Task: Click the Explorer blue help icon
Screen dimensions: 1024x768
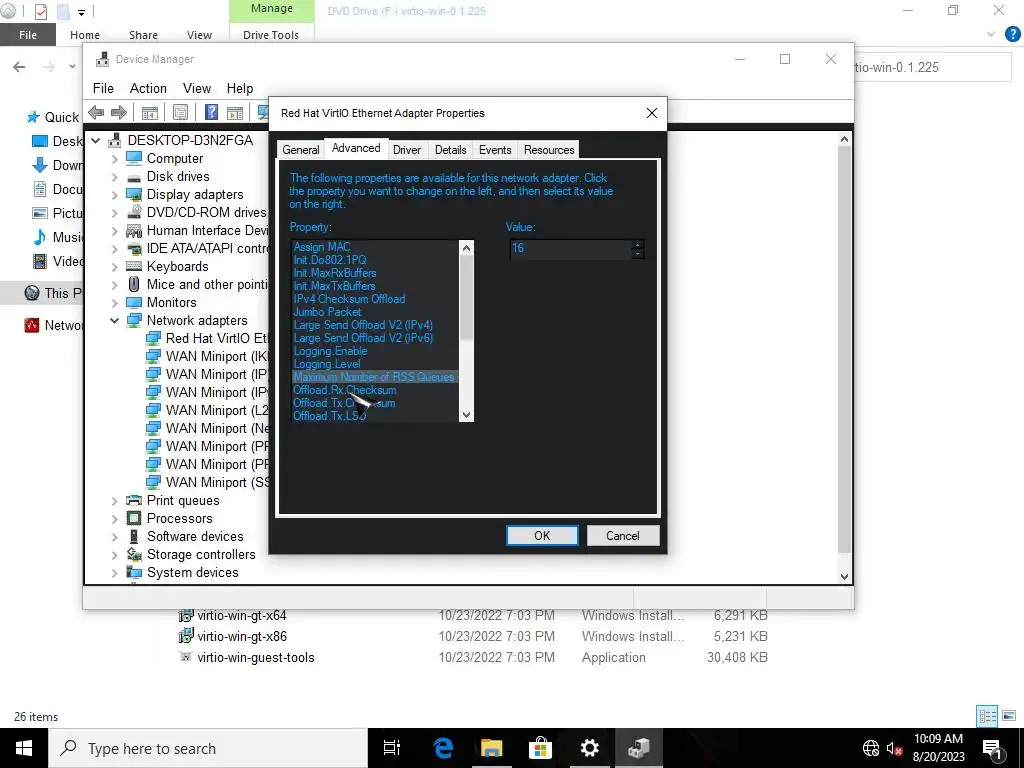Action: [x=1012, y=34]
